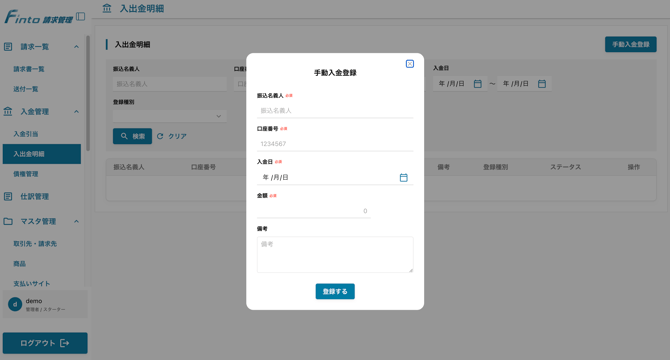Click the クリア reset link
The height and width of the screenshot is (360, 670).
pyautogui.click(x=172, y=136)
